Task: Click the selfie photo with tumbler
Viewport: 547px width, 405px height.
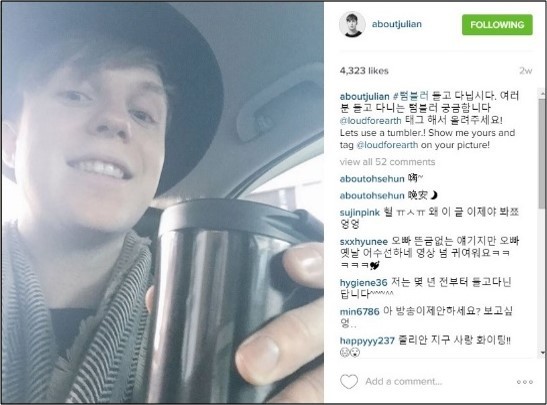Action: click(x=163, y=202)
